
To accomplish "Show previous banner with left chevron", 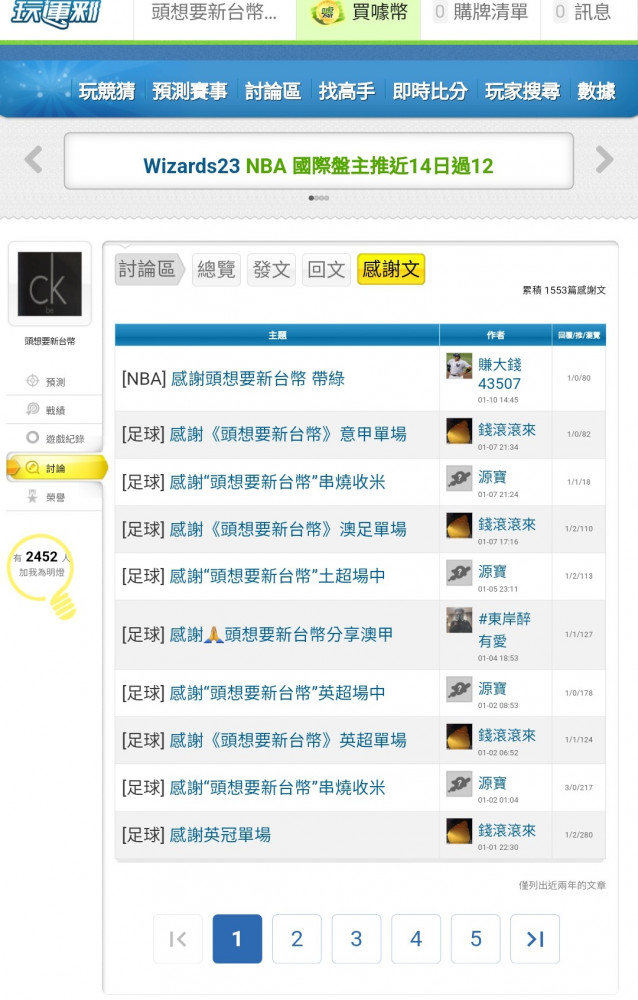I will tap(33, 159).
